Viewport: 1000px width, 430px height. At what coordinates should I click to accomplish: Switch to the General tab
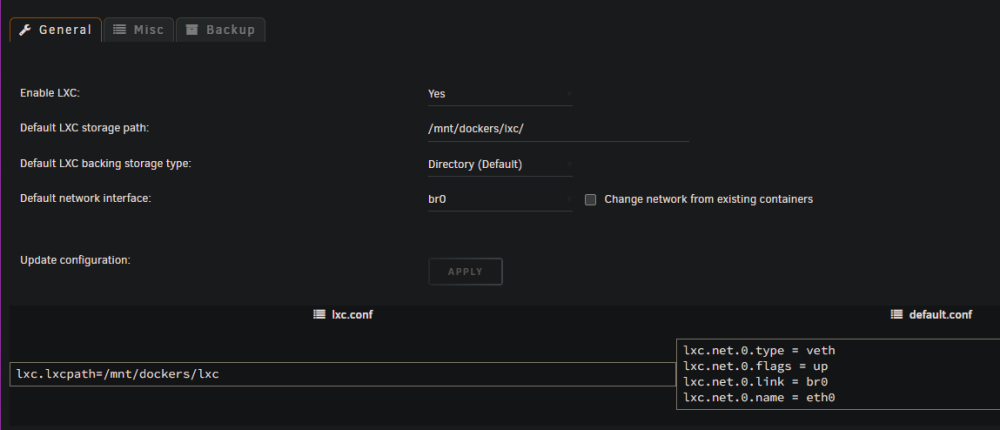tap(55, 29)
